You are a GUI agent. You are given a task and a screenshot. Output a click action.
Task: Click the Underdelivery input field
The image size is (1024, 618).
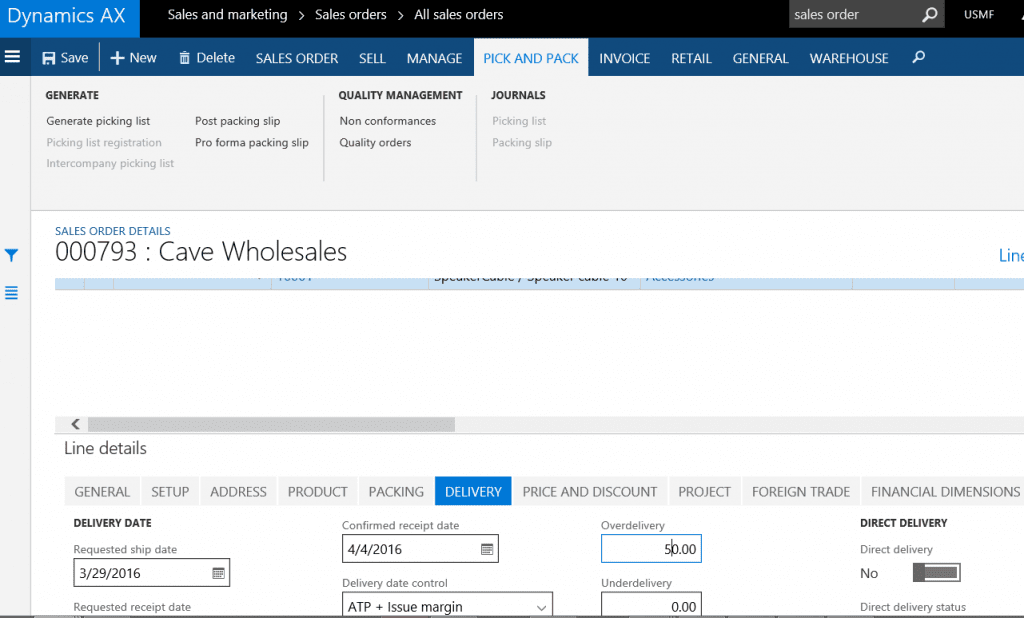coord(650,606)
